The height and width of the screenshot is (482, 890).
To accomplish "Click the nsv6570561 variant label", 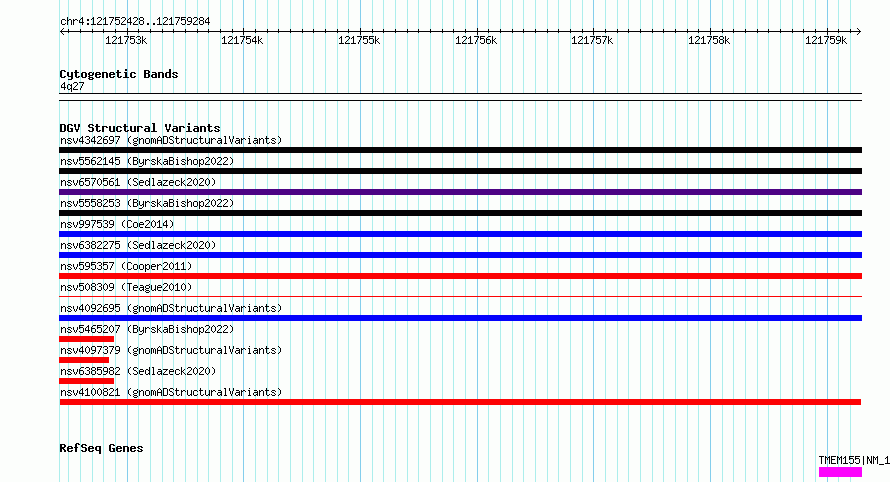I will click(138, 182).
